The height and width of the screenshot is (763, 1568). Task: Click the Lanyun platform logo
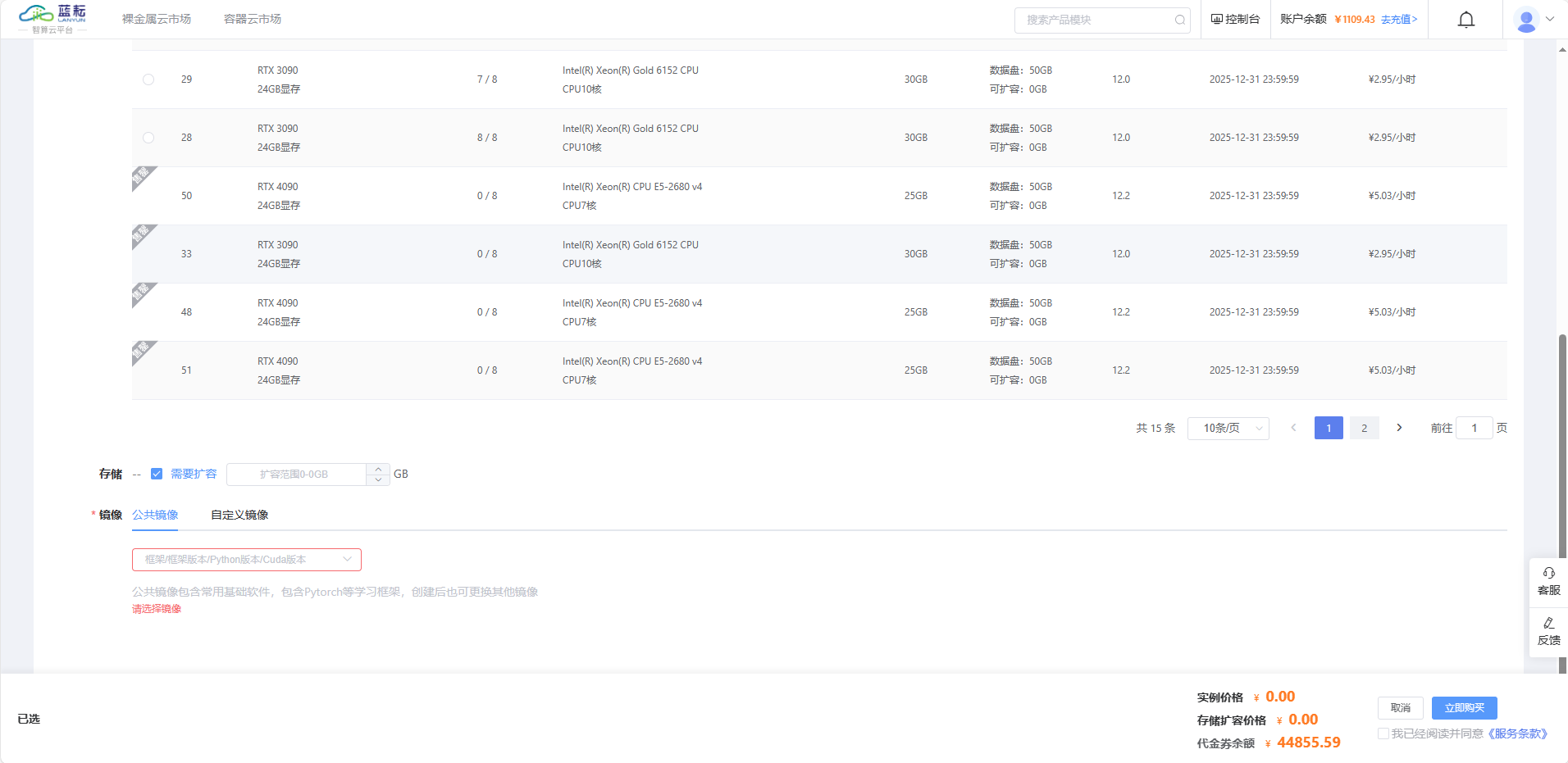coord(52,19)
